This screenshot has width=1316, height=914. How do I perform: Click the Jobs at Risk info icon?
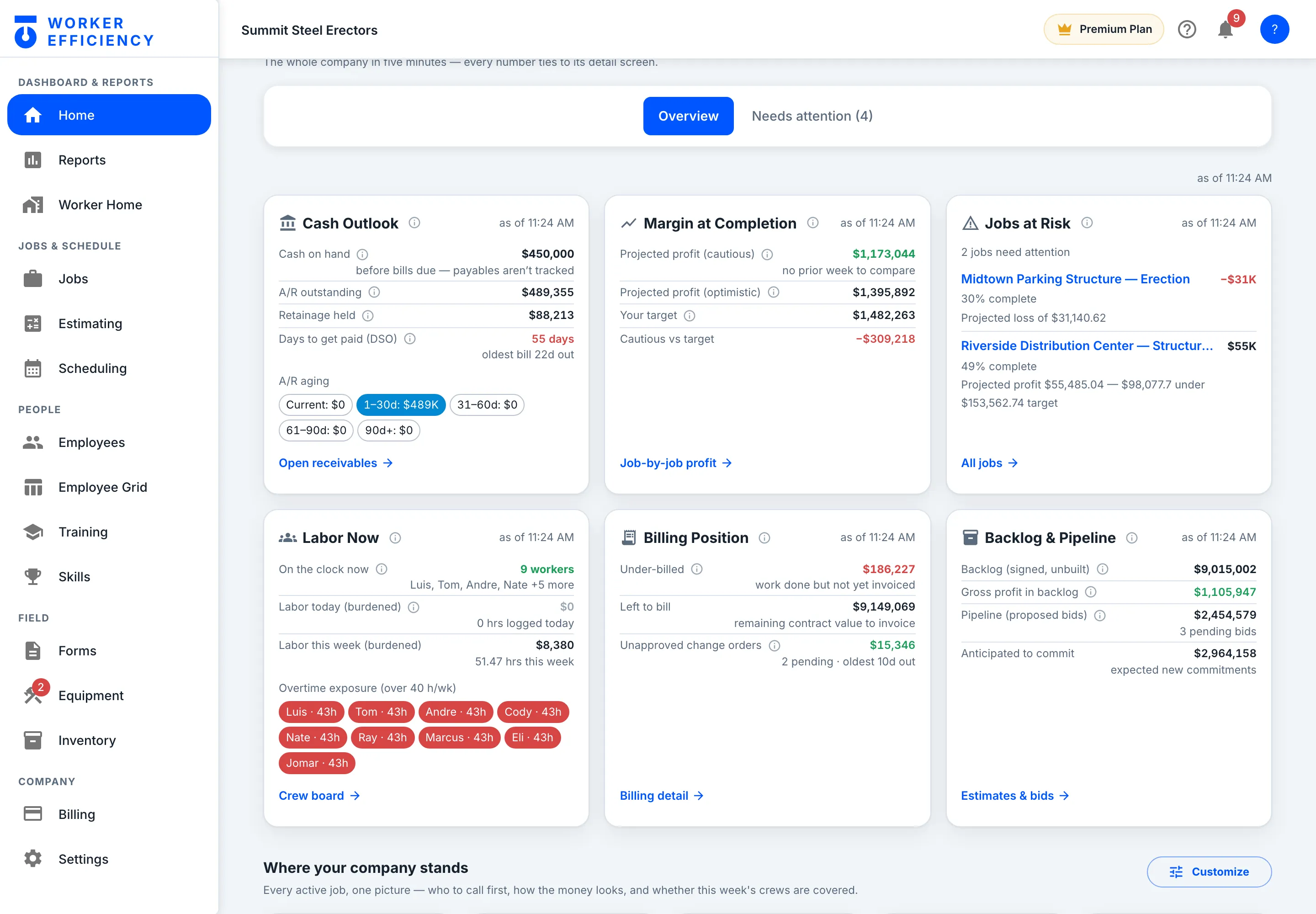tap(1086, 223)
